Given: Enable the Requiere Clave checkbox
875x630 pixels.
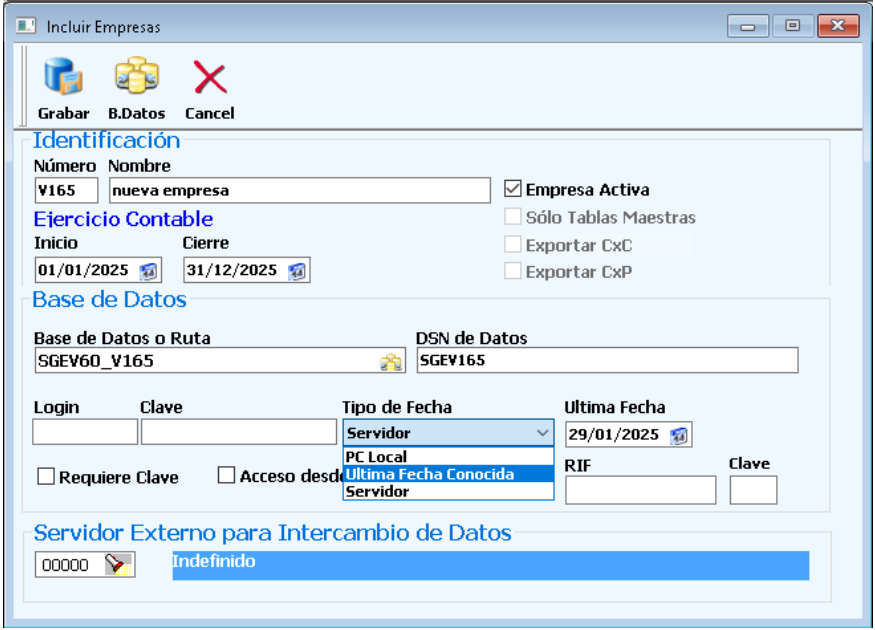Looking at the screenshot, I should pyautogui.click(x=46, y=477).
